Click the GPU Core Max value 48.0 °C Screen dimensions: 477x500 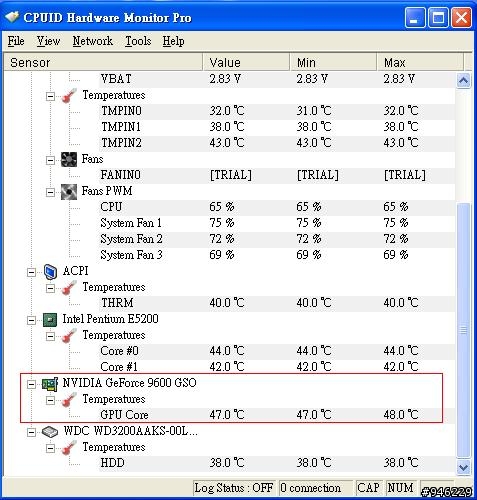point(401,415)
